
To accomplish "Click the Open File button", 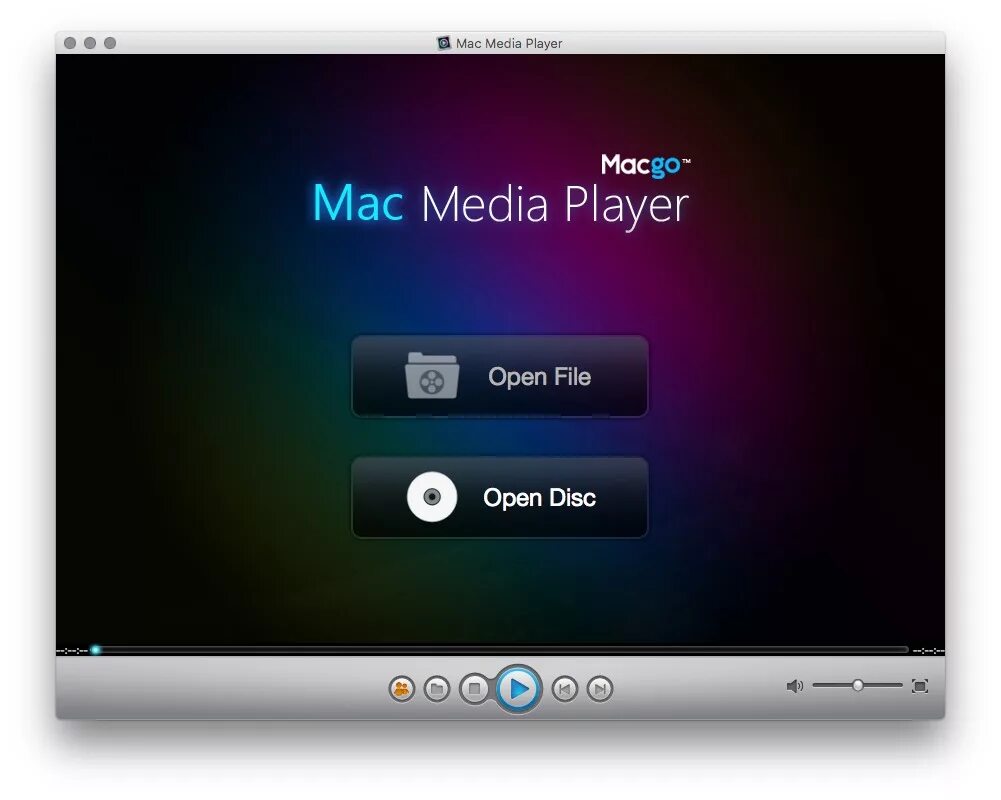I will click(x=500, y=377).
